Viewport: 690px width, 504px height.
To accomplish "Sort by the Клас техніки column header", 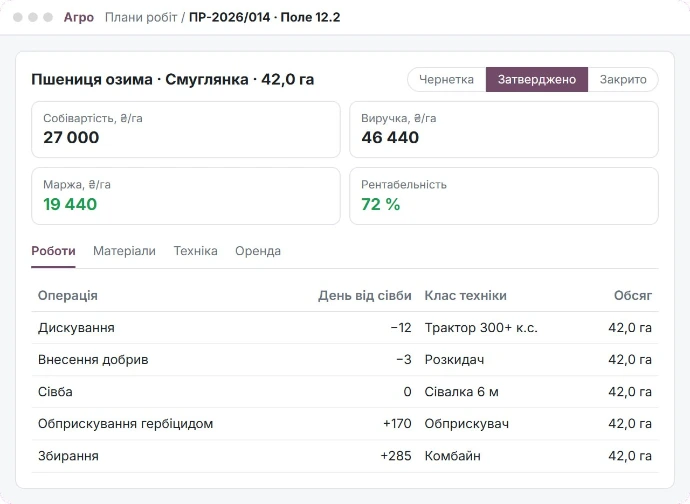I will 466,295.
